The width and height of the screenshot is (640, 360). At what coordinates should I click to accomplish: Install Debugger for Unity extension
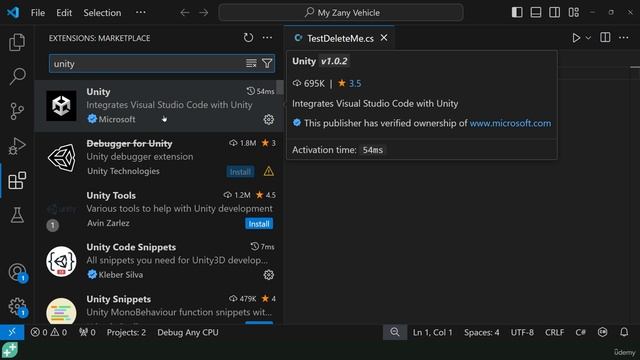[240, 172]
